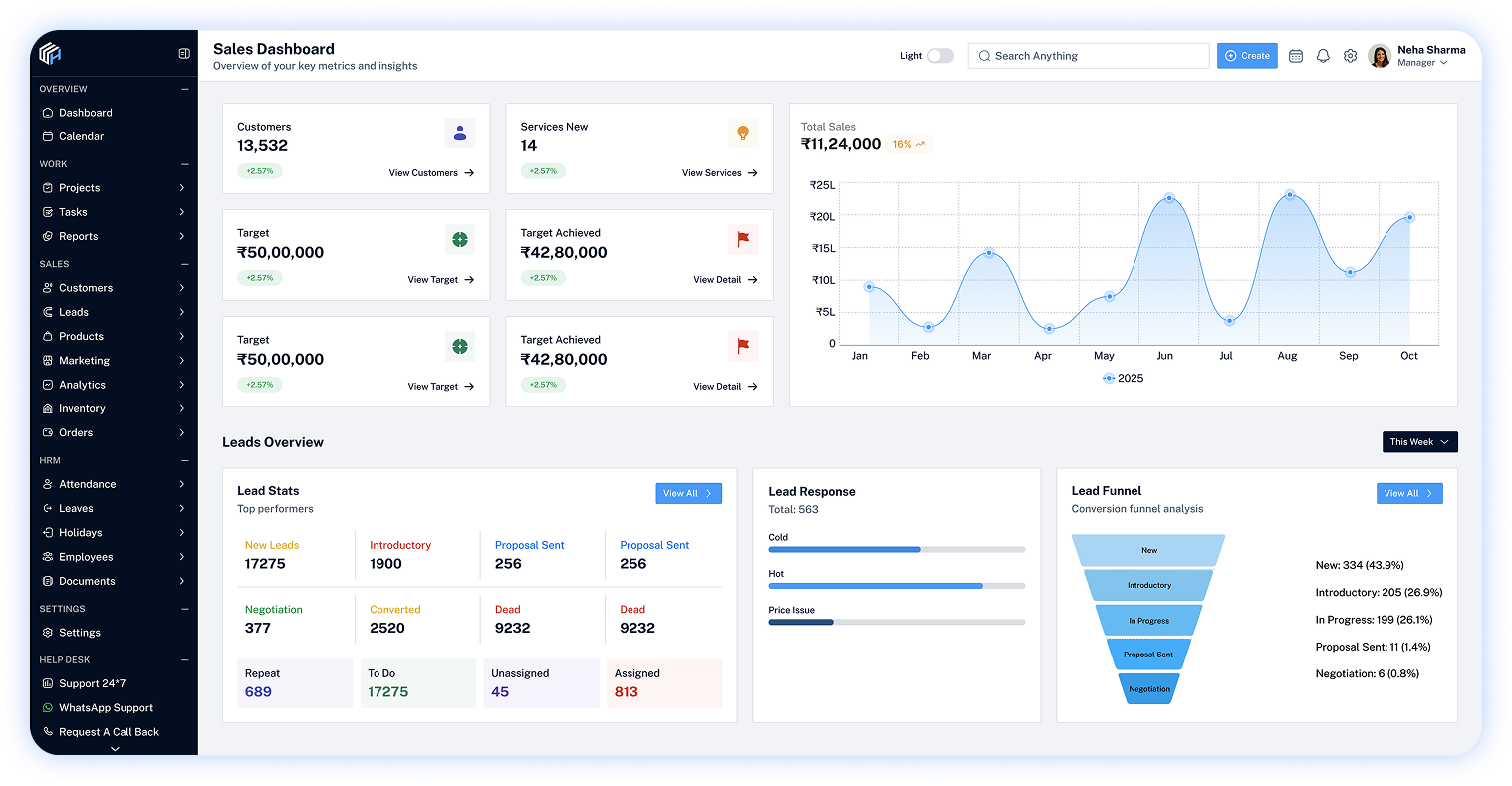The width and height of the screenshot is (1512, 786).
Task: Click the Inventory warehouse icon
Action: tap(48, 409)
